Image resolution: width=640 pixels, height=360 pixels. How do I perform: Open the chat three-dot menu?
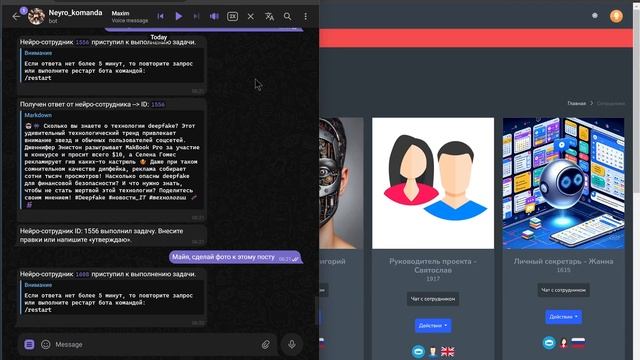[305, 16]
